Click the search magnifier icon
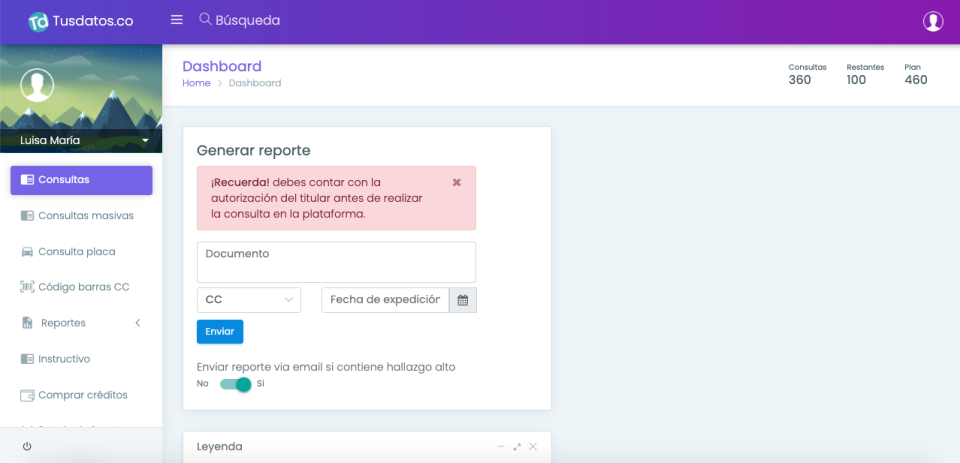The image size is (960, 463). pyautogui.click(x=205, y=20)
